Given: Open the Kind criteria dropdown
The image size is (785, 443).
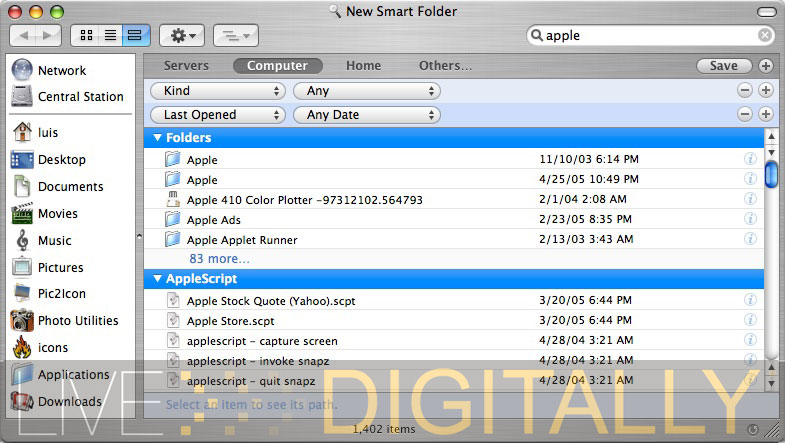Looking at the screenshot, I should (217, 90).
